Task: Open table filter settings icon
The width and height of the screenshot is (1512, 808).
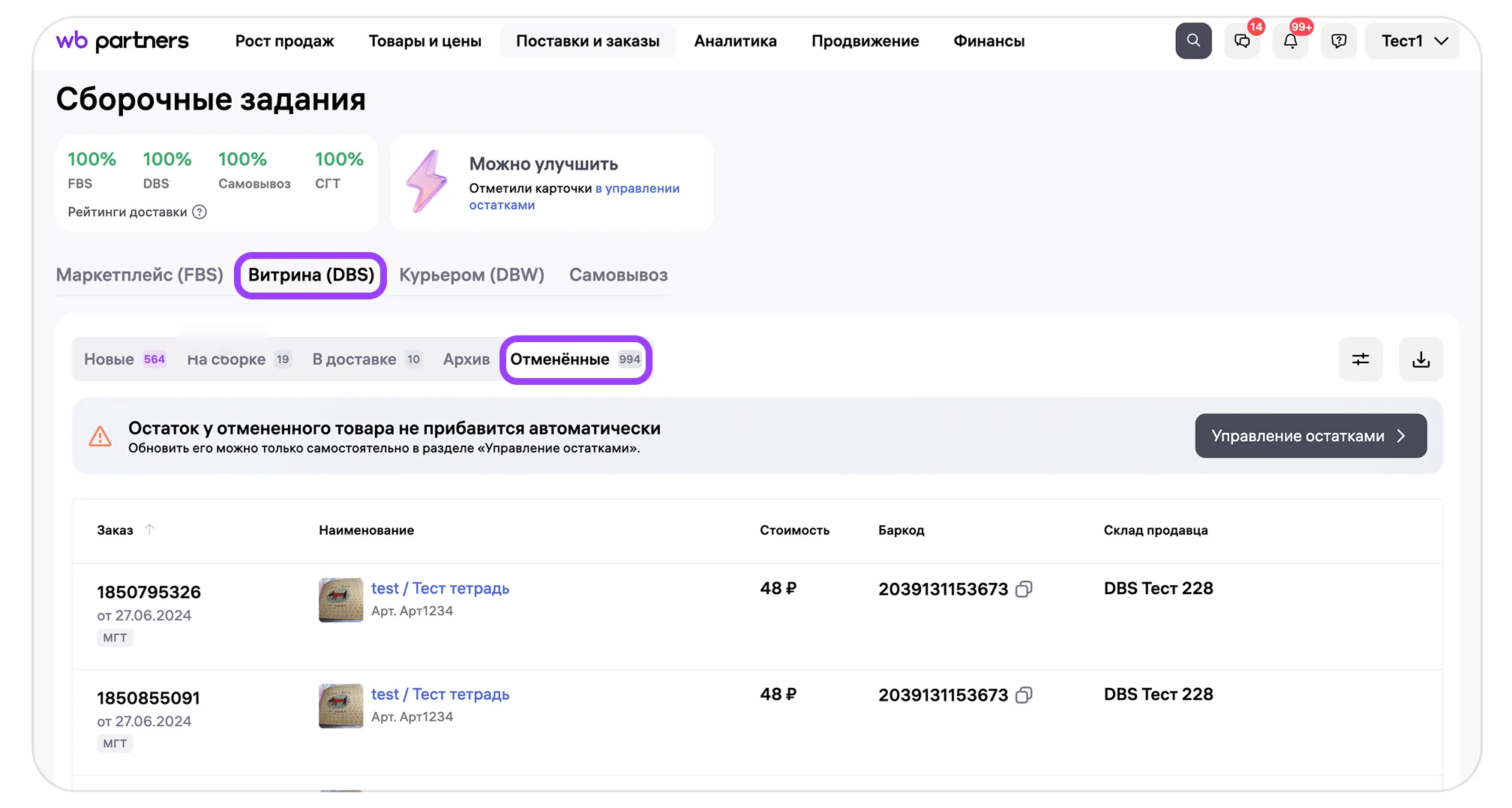Action: tap(1360, 359)
